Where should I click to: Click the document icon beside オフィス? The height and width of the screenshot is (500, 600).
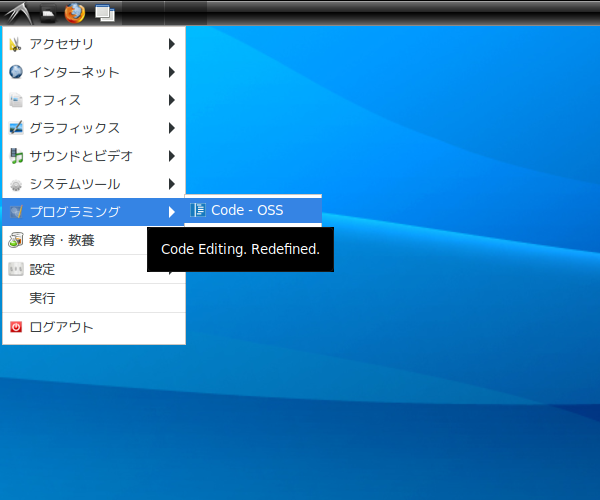16,100
